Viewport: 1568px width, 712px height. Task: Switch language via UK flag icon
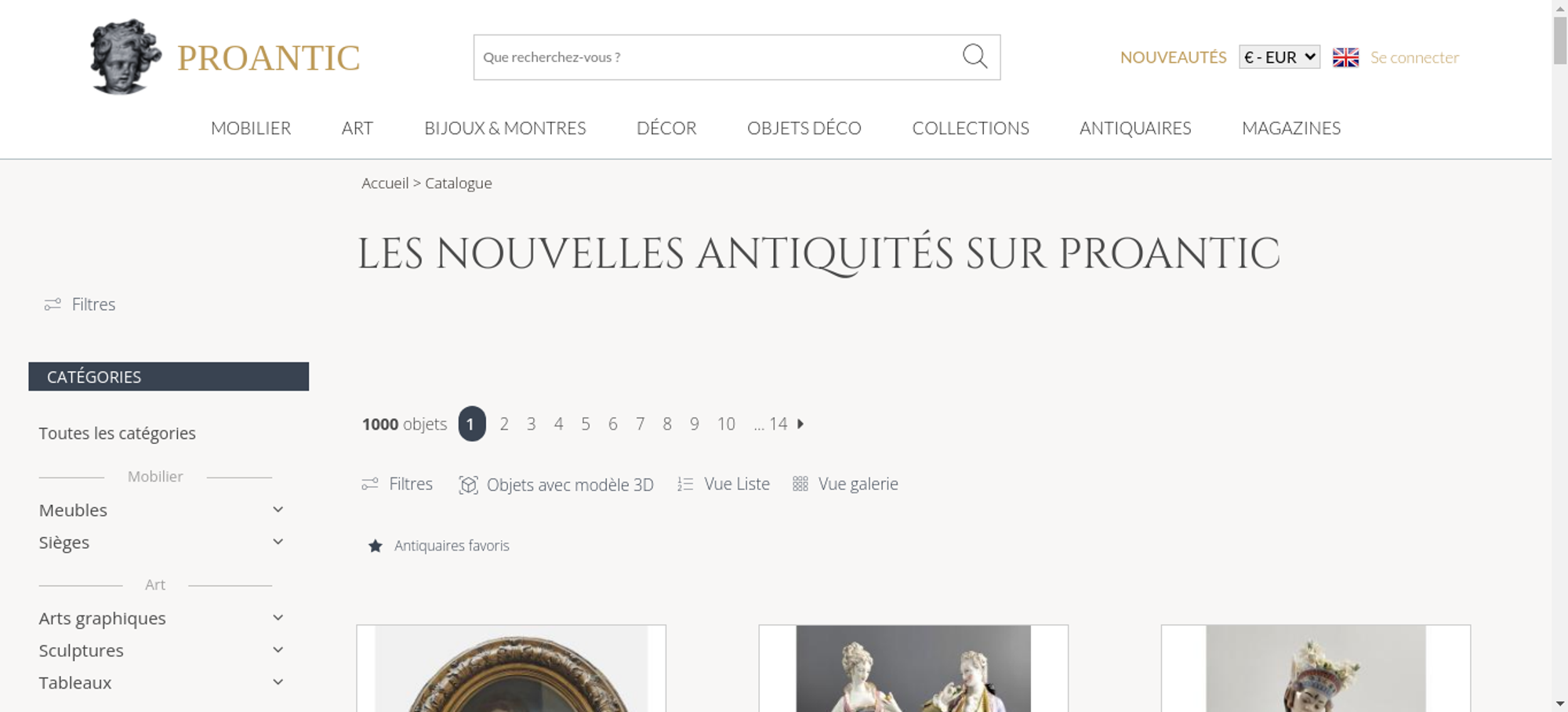click(1345, 57)
